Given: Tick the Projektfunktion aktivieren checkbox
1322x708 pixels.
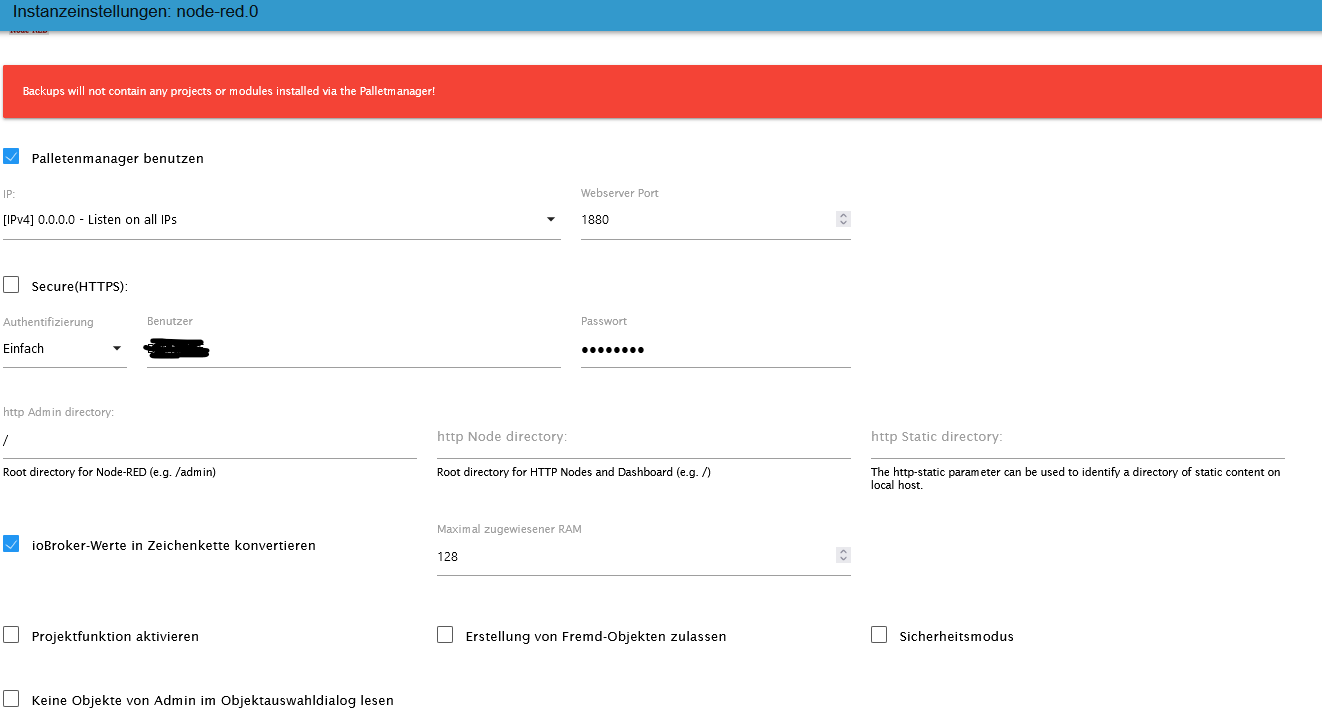Looking at the screenshot, I should click(12, 635).
